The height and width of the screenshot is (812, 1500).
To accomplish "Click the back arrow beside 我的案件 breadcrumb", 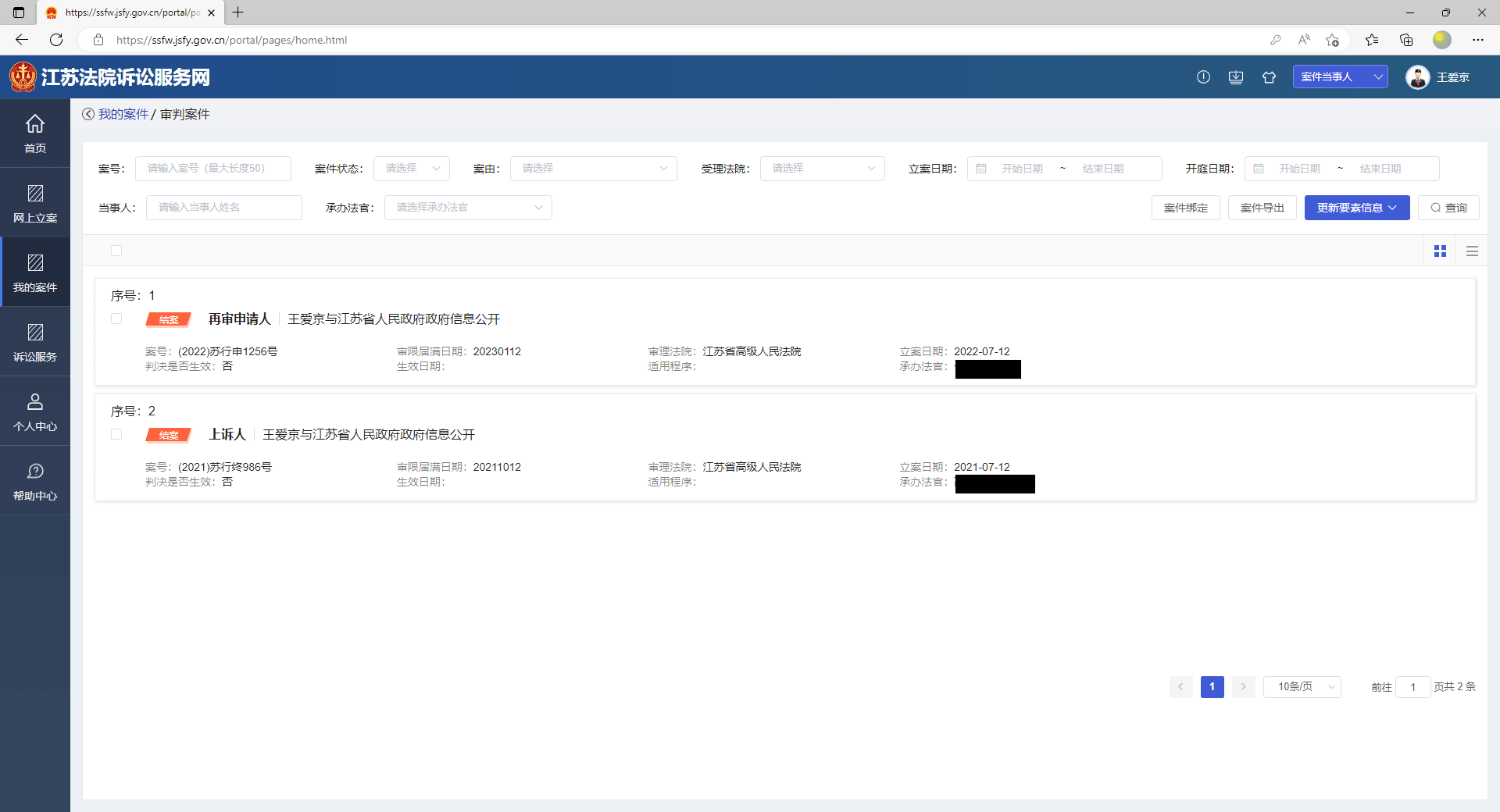I will point(88,114).
